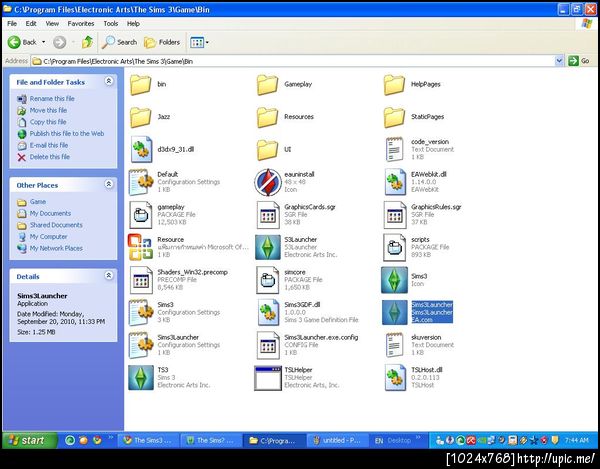The width and height of the screenshot is (600, 469).
Task: Select the eauninstall icon file
Action: pos(268,182)
